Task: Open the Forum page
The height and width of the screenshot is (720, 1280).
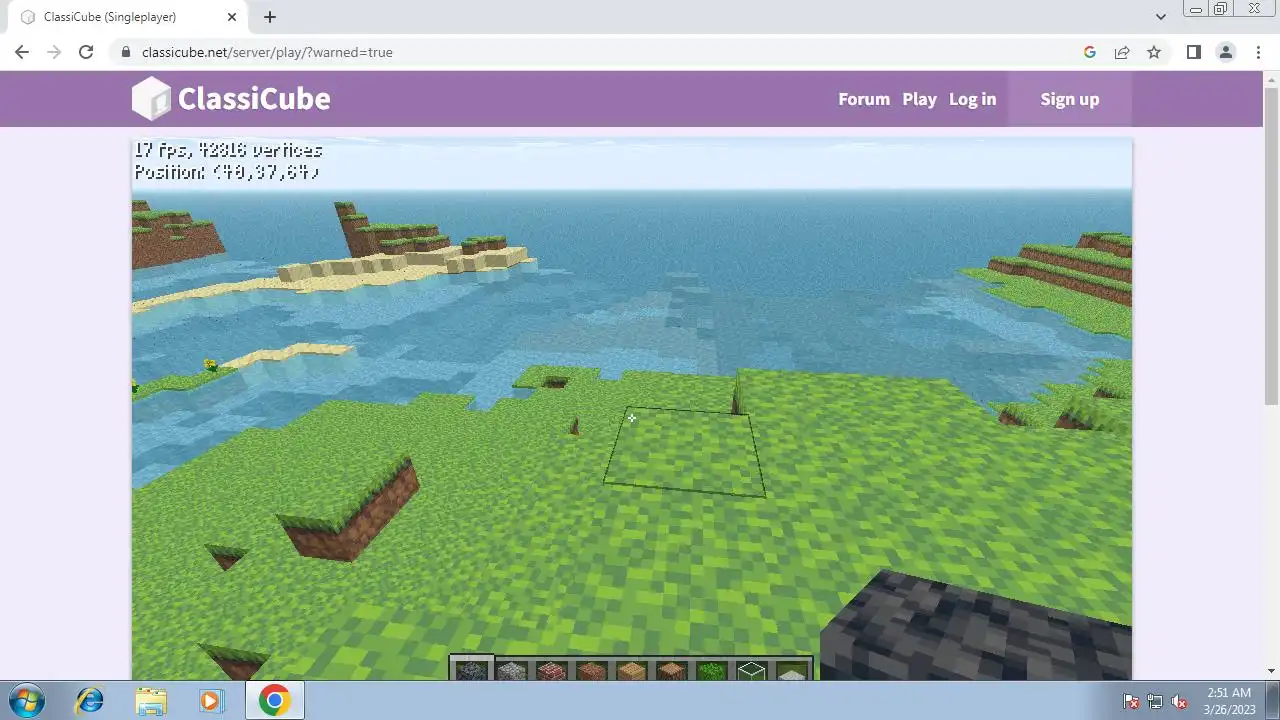Action: coord(864,99)
